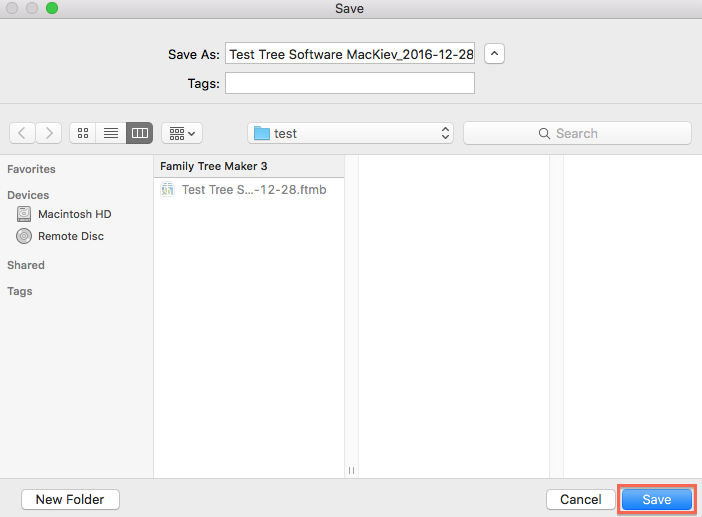
Task: Go forward with the right chevron button
Action: pos(49,133)
